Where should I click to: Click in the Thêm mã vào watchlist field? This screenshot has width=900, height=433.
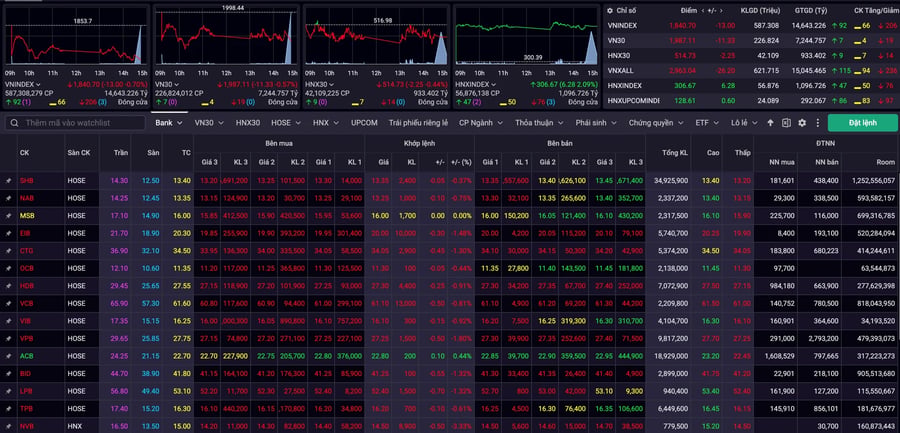pos(75,123)
